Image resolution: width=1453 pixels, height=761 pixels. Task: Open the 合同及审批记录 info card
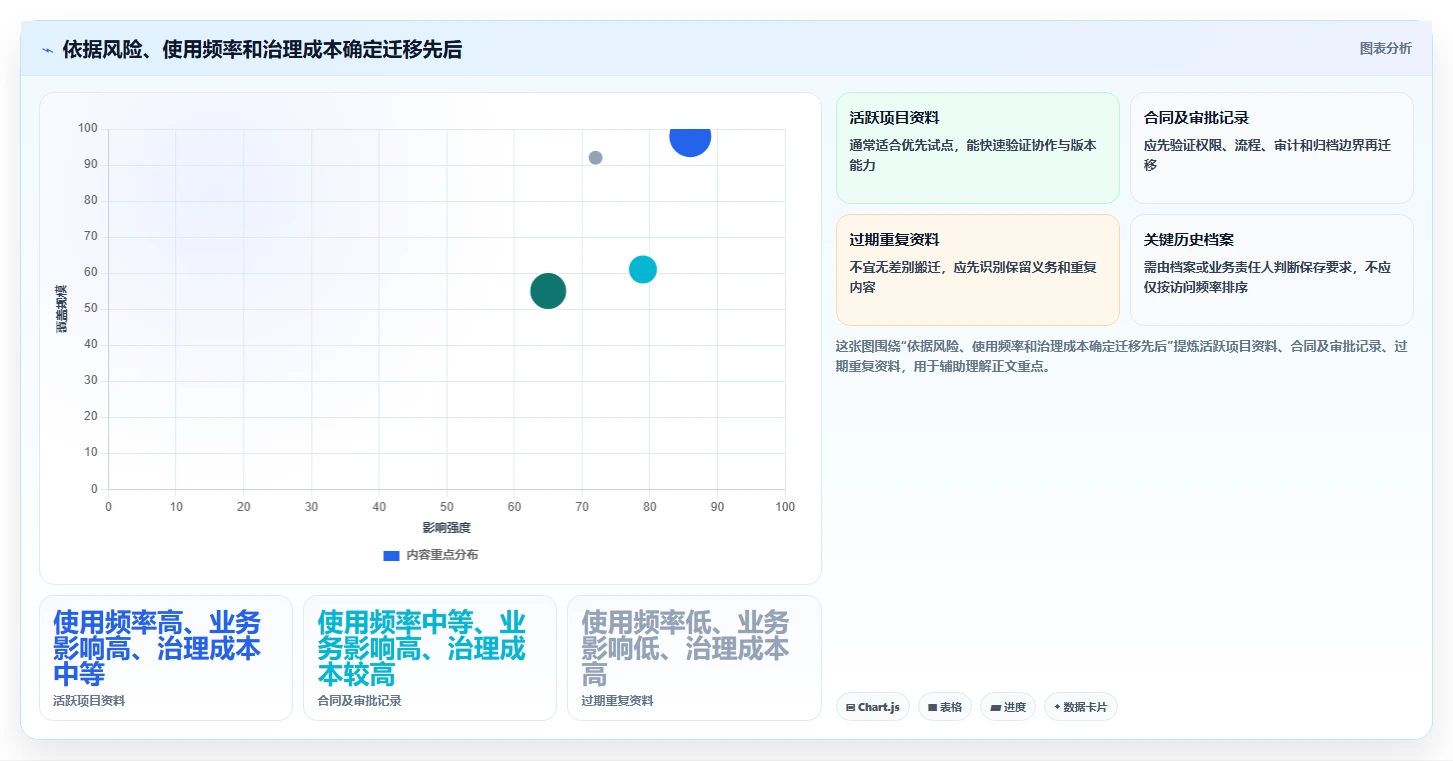[1271, 148]
